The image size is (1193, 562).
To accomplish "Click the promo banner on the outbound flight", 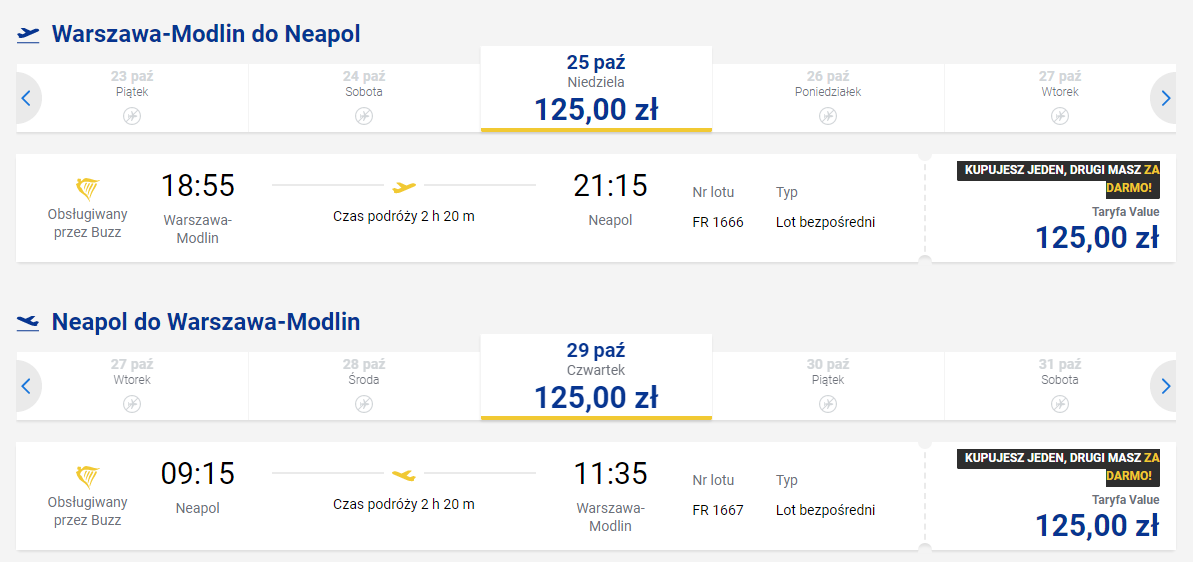I will pyautogui.click(x=1058, y=178).
